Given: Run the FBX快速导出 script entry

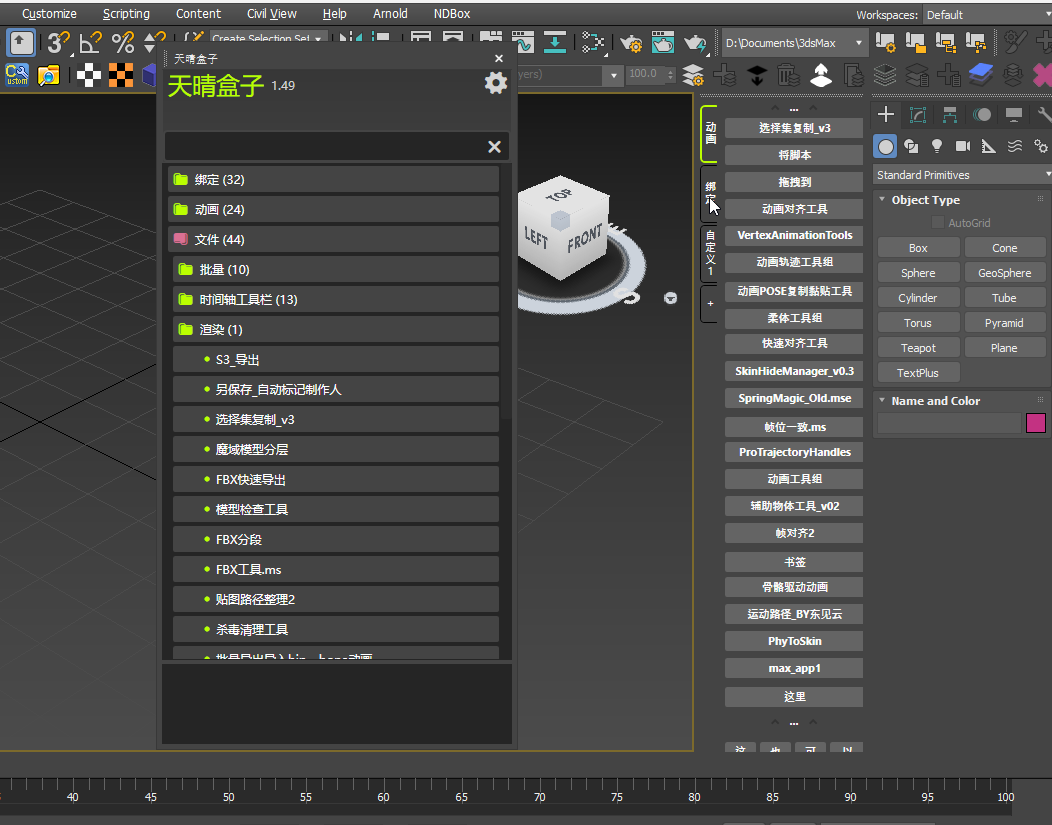Looking at the screenshot, I should (x=336, y=480).
